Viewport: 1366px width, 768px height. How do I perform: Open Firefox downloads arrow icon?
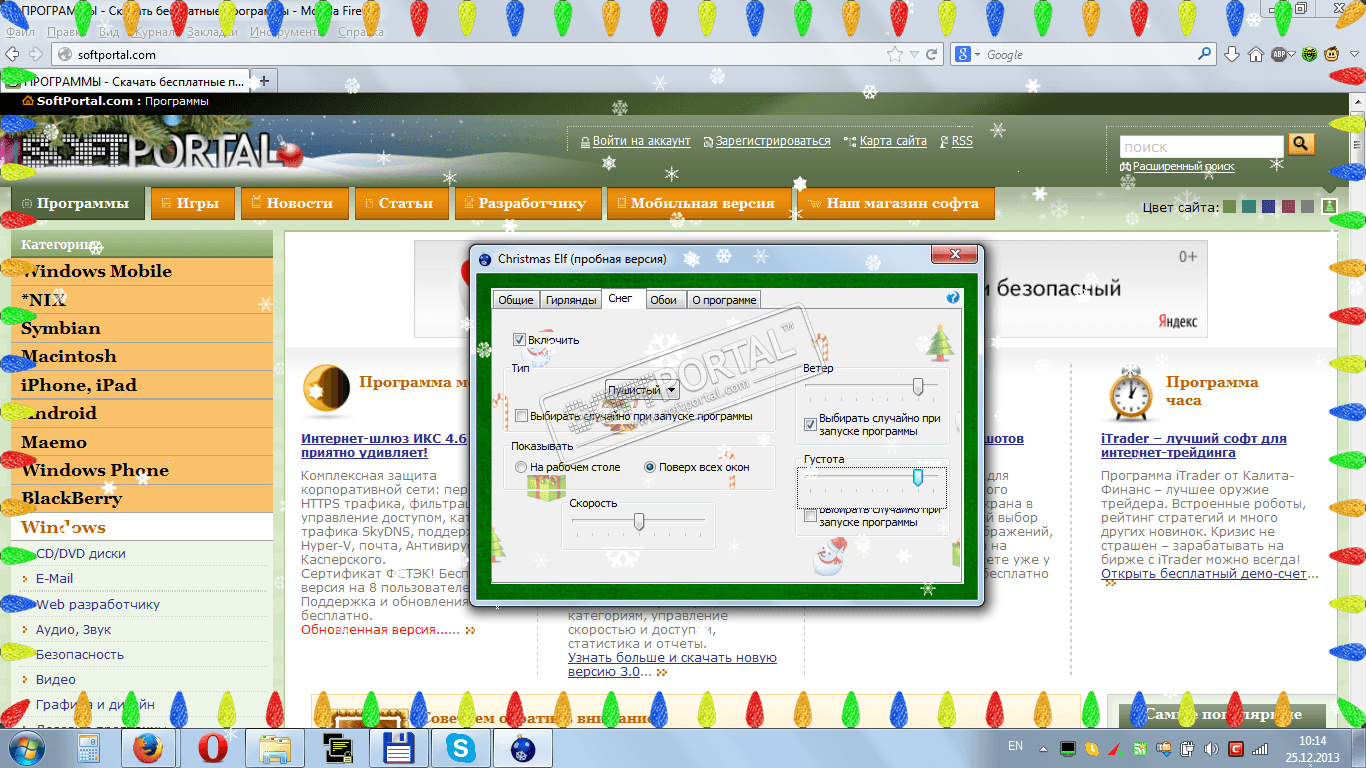1232,54
